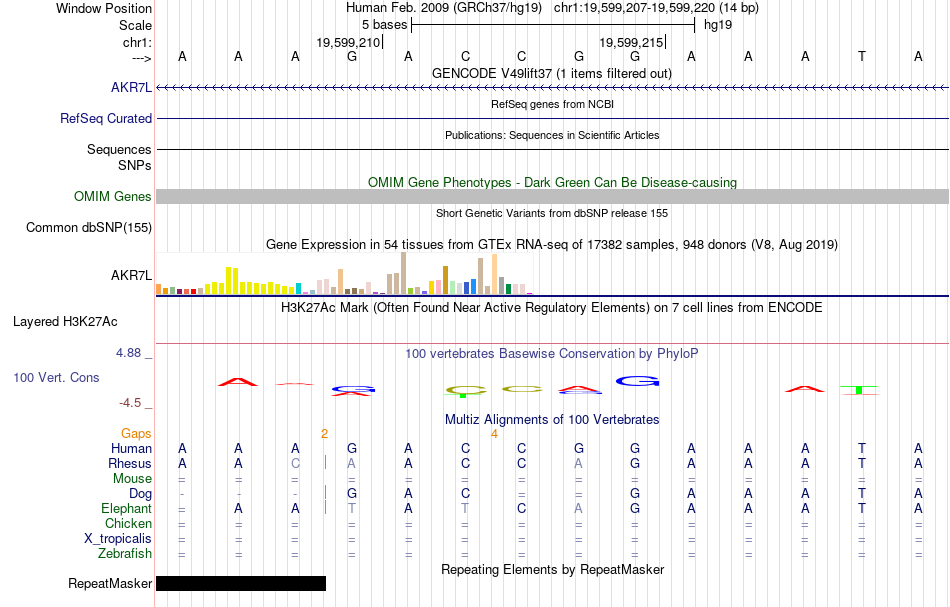
Task: Click the blue G logo in the PhyloP track
Action: pyautogui.click(x=637, y=381)
